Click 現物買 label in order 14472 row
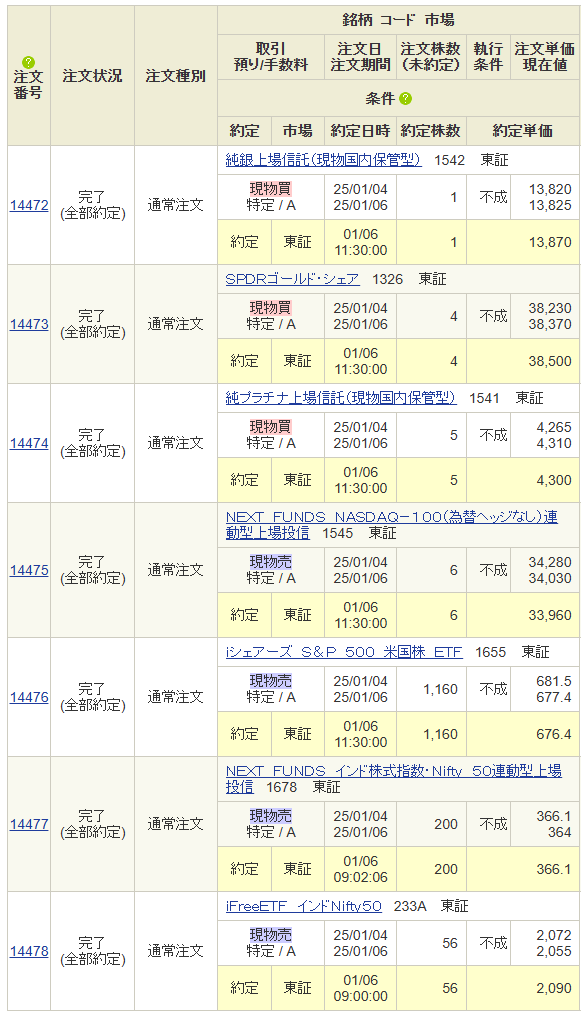Image resolution: width=581 pixels, height=1012 pixels. (270, 189)
